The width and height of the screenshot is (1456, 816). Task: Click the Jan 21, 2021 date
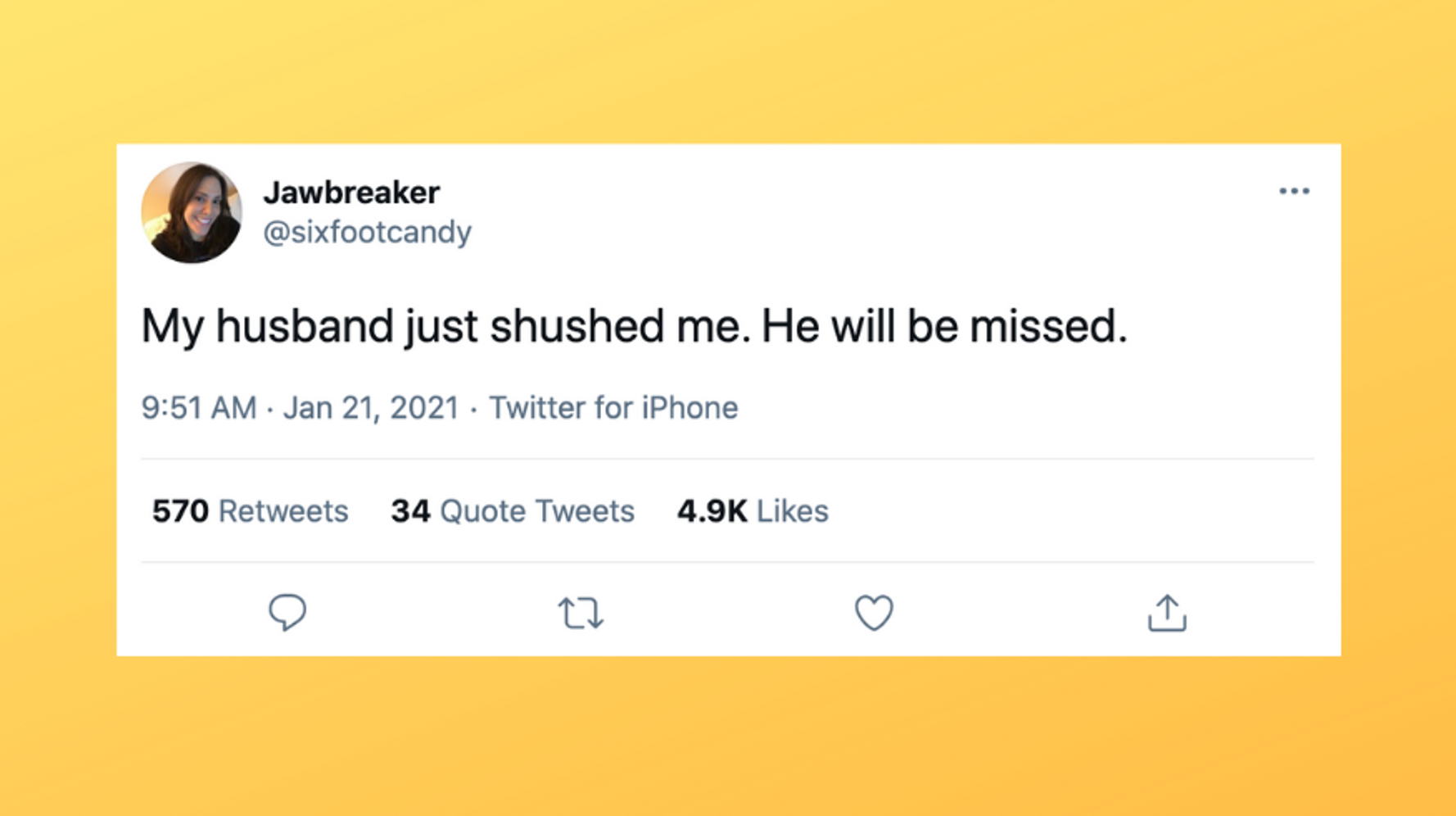pos(371,408)
